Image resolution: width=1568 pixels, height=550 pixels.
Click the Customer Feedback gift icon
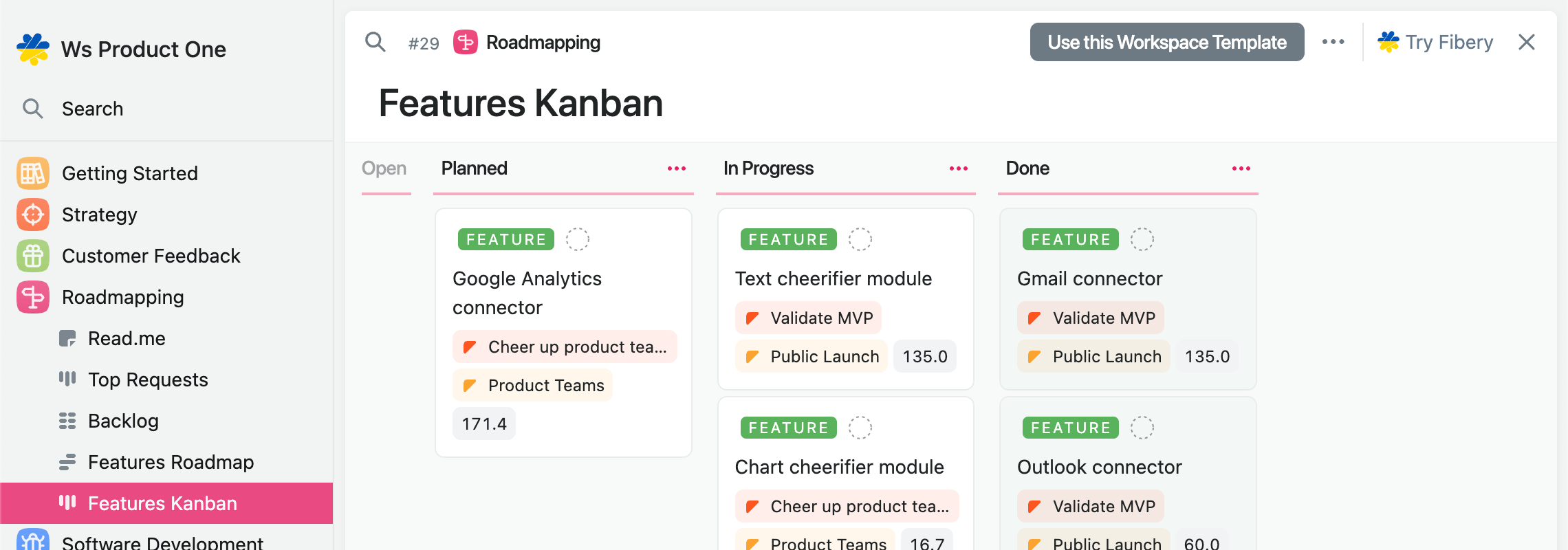[x=33, y=256]
